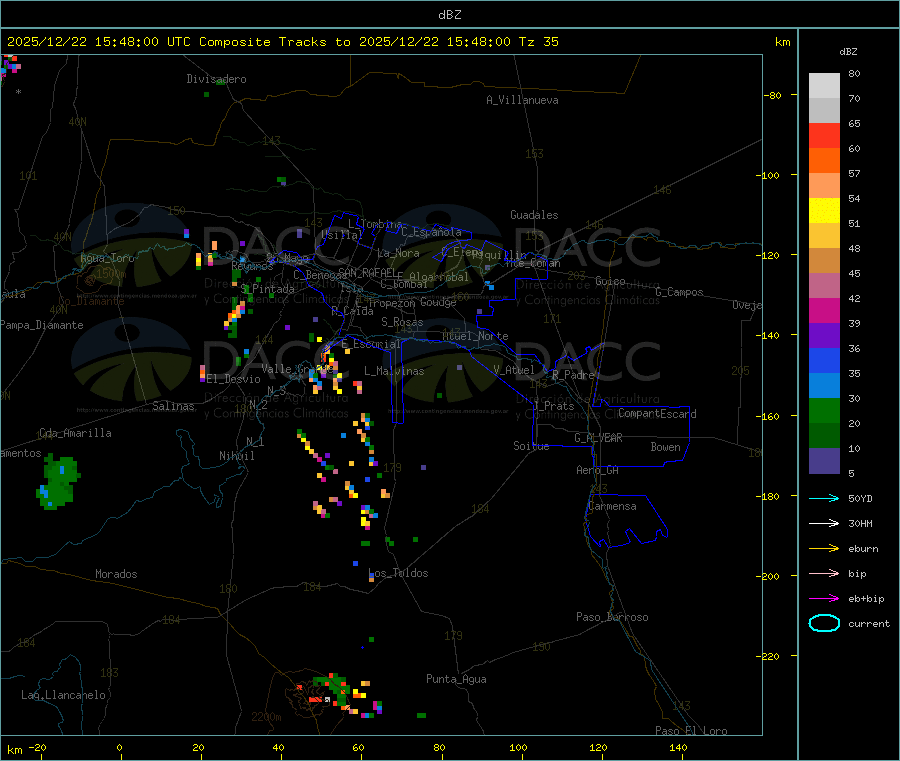This screenshot has width=900, height=761.
Task: Select the magenta 39-42 dBZ legend swatch
Action: [824, 310]
